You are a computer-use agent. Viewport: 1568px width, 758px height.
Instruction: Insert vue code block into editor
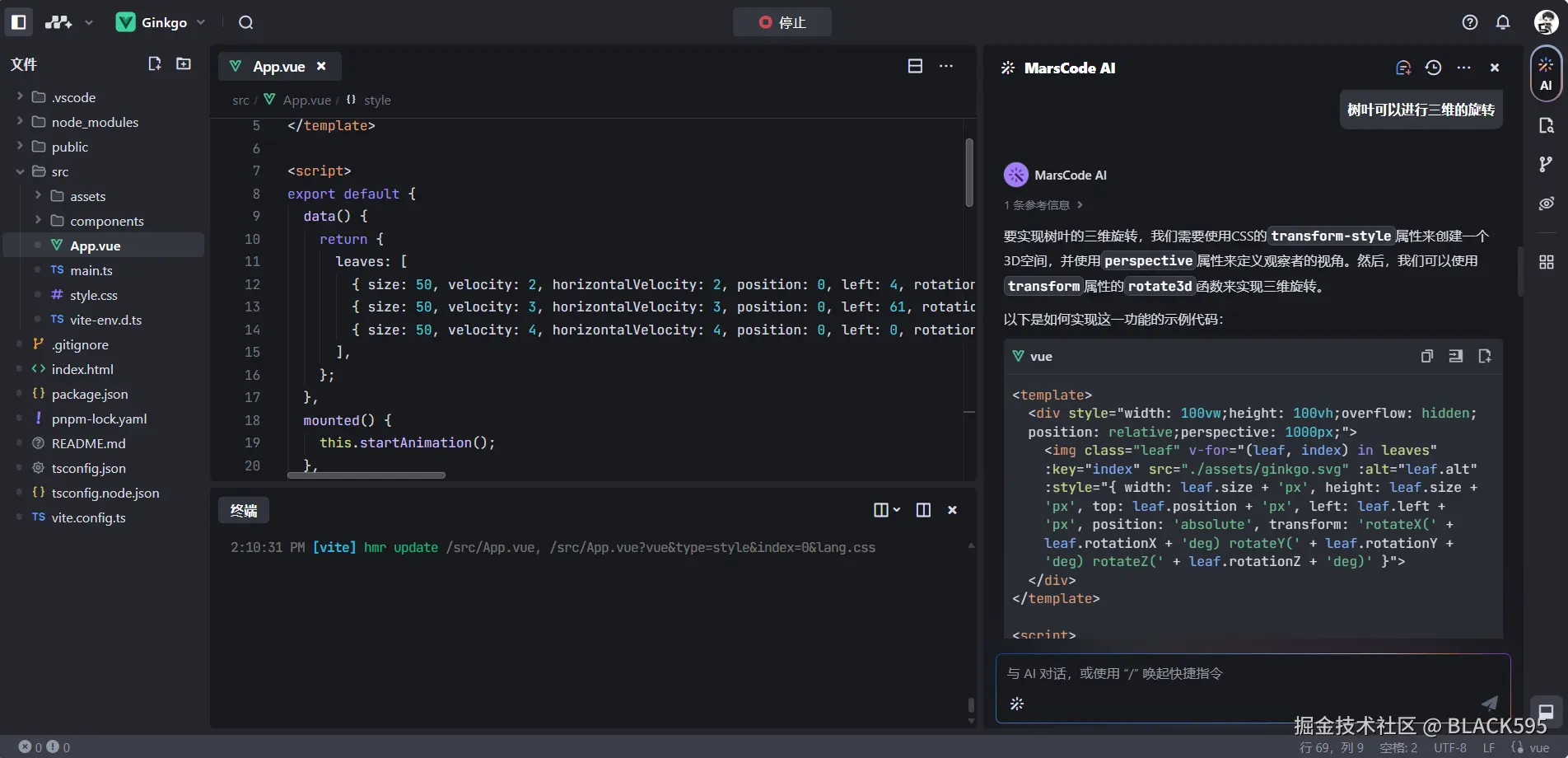(x=1456, y=356)
